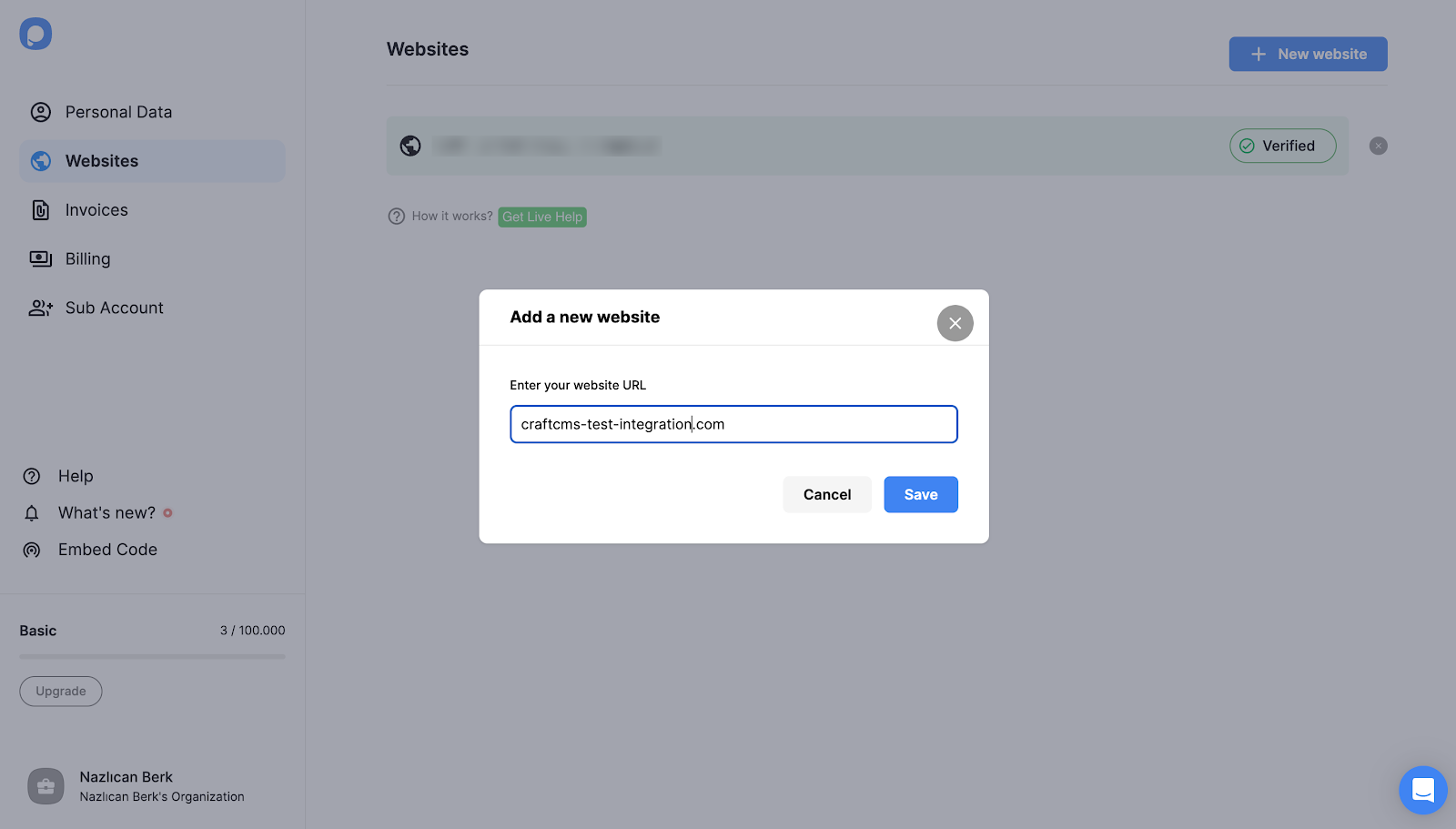Click the Billing payment icon
The image size is (1456, 829).
(41, 259)
